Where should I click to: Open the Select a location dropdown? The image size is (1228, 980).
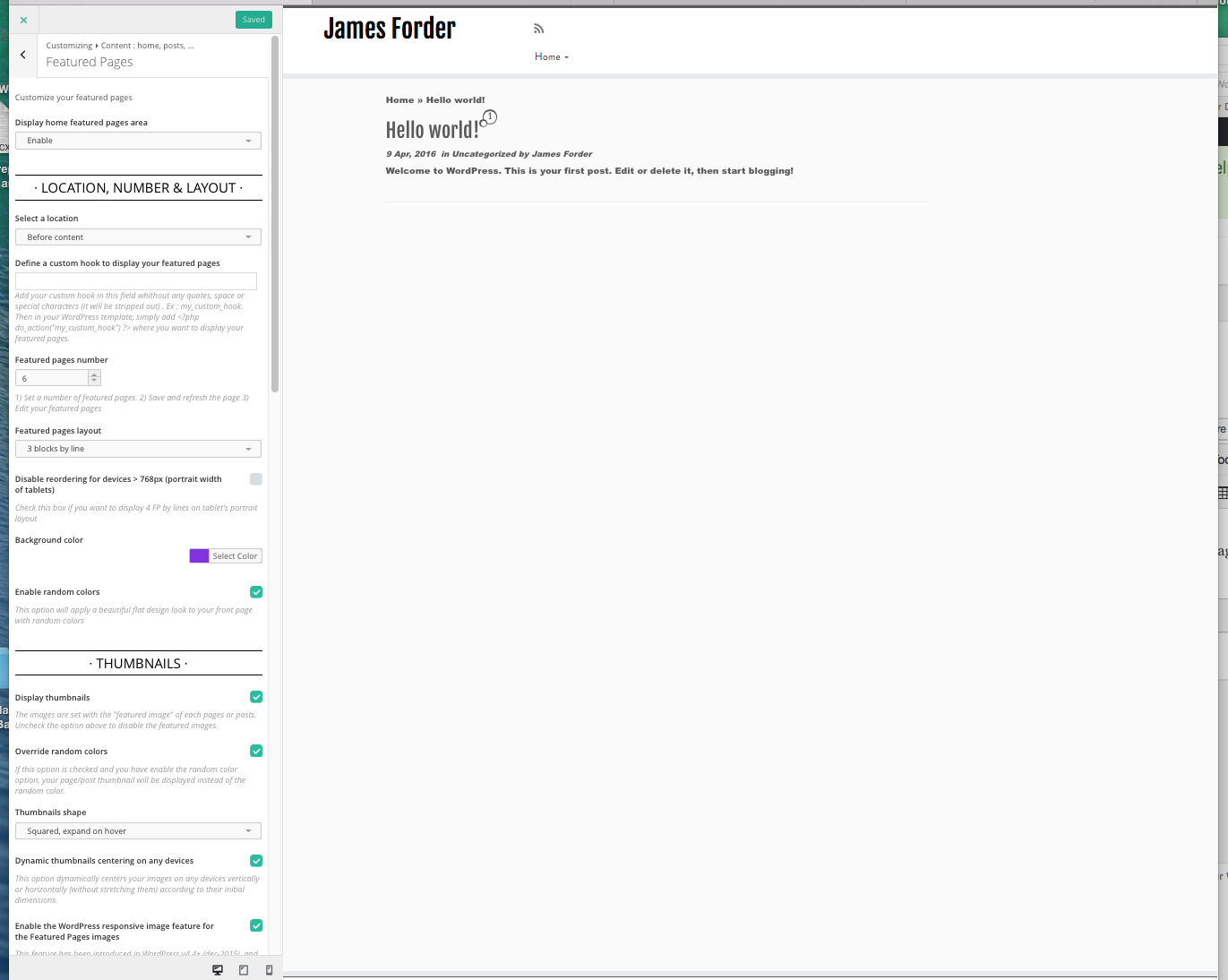(138, 237)
